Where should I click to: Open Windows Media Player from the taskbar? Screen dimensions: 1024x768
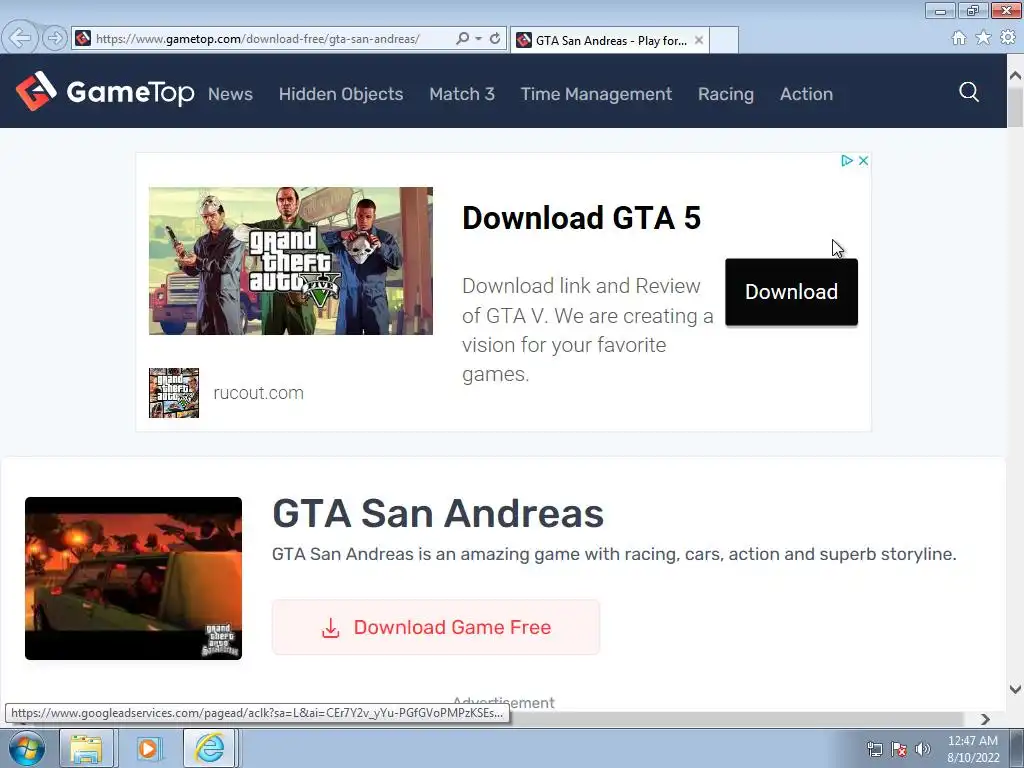148,748
